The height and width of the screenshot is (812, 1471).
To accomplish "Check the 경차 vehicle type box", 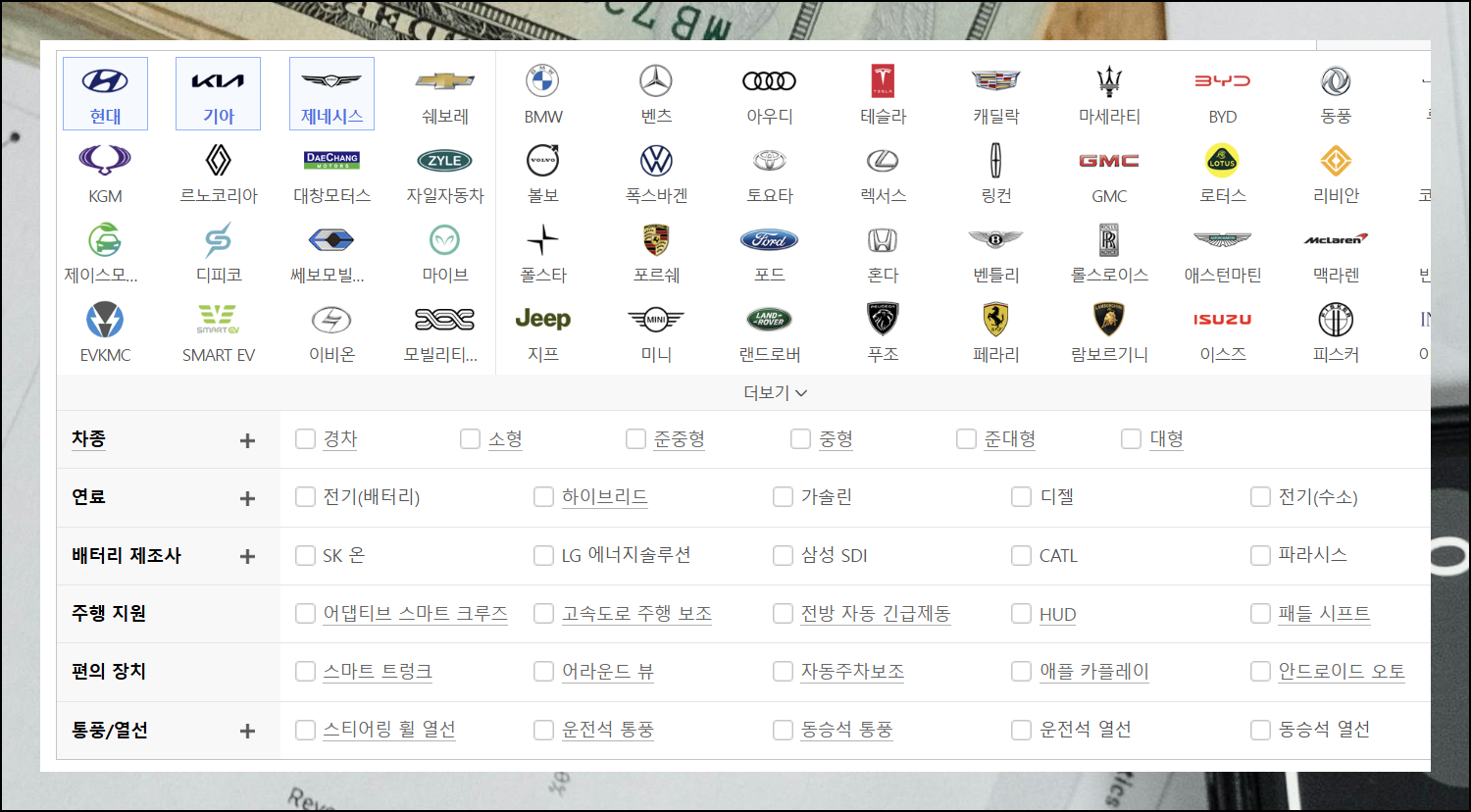I will point(305,439).
